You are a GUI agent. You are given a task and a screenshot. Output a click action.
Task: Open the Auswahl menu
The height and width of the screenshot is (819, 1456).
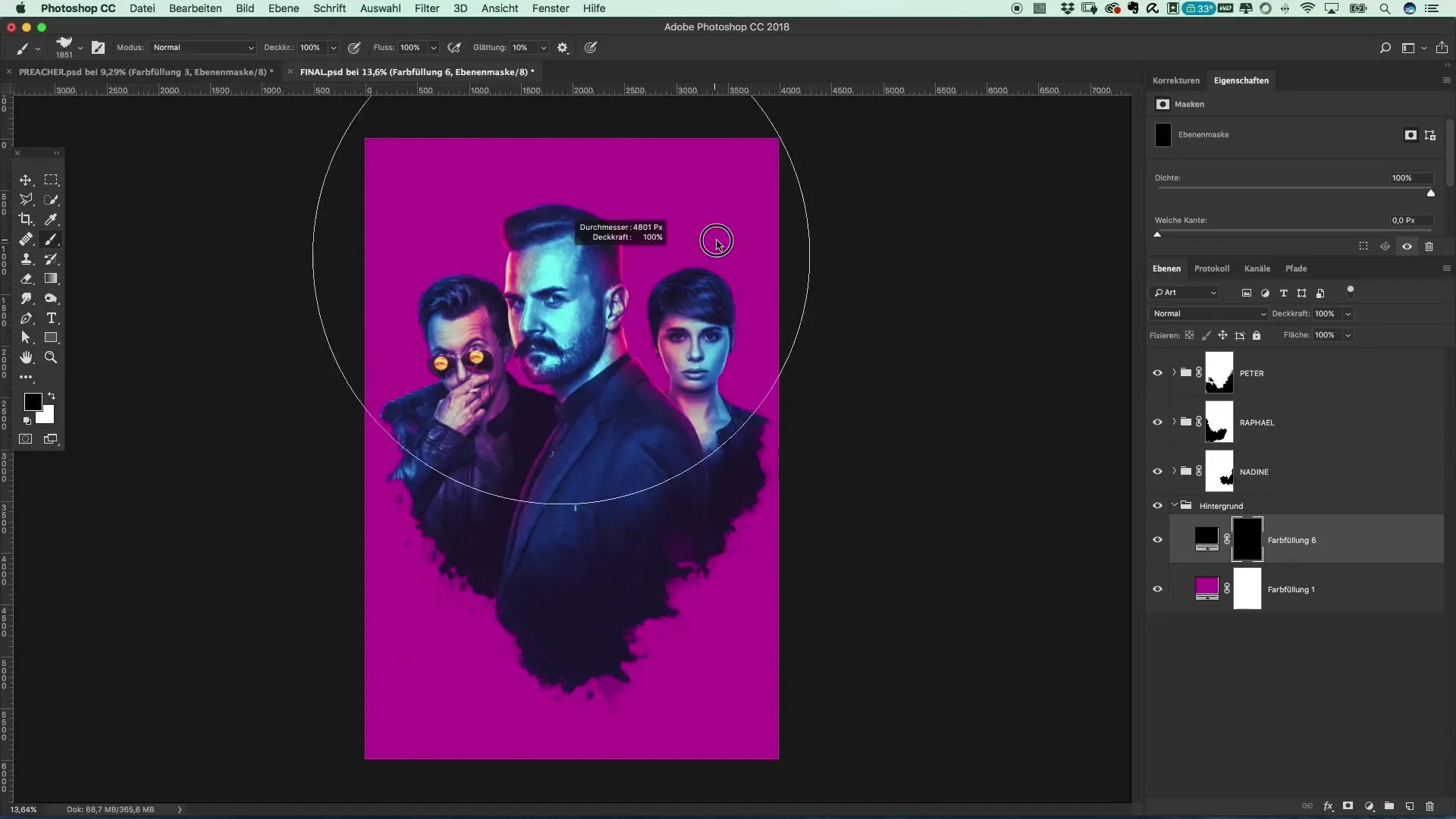[x=380, y=8]
